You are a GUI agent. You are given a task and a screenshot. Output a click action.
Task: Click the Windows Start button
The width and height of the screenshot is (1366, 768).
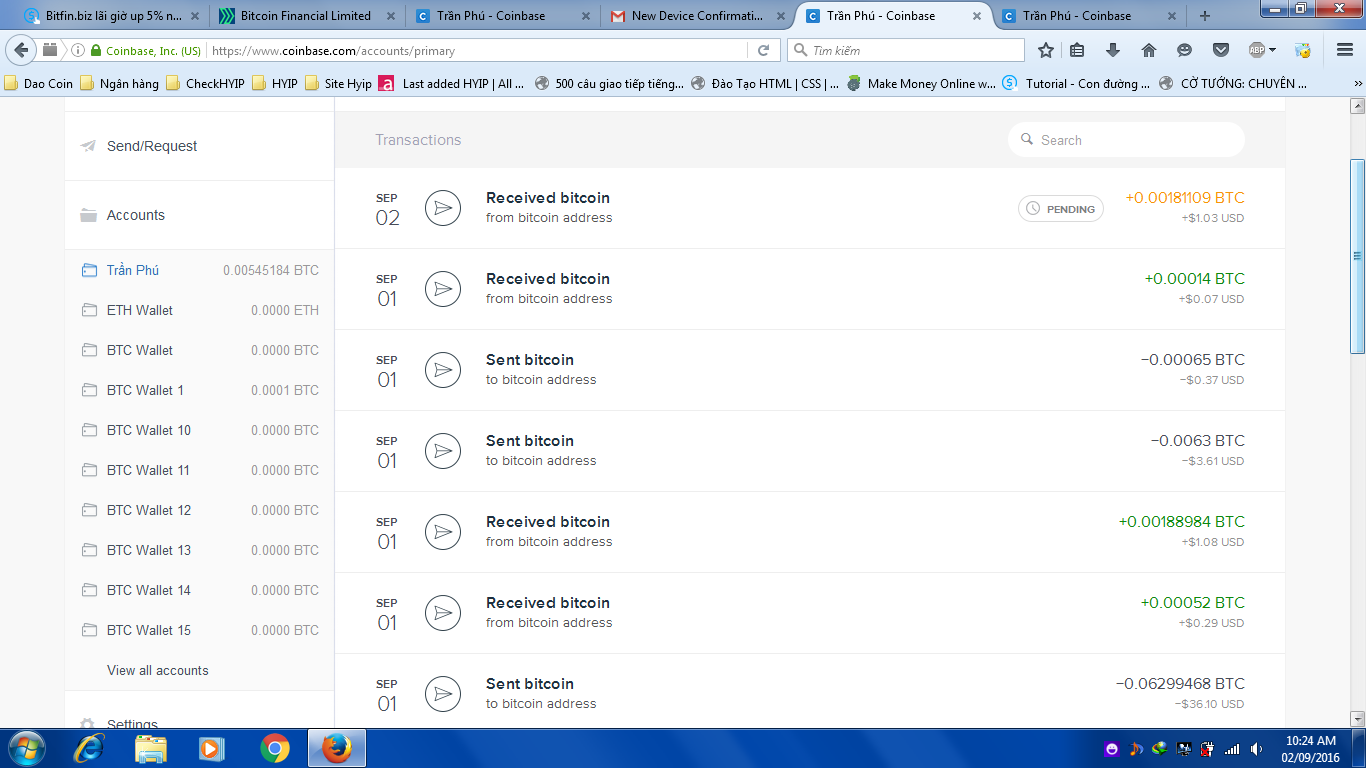(x=25, y=748)
